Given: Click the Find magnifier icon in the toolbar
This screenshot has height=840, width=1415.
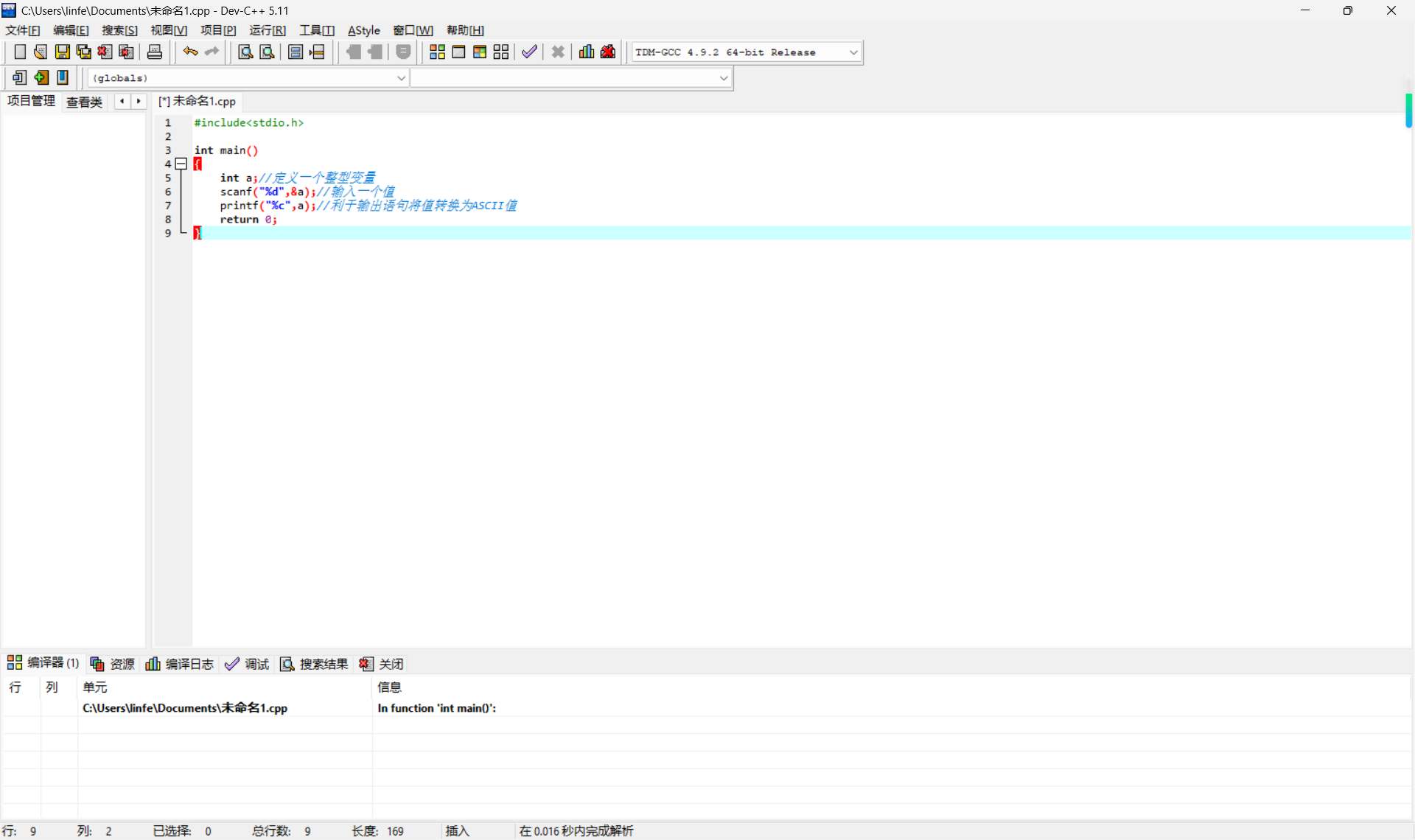Looking at the screenshot, I should point(245,52).
